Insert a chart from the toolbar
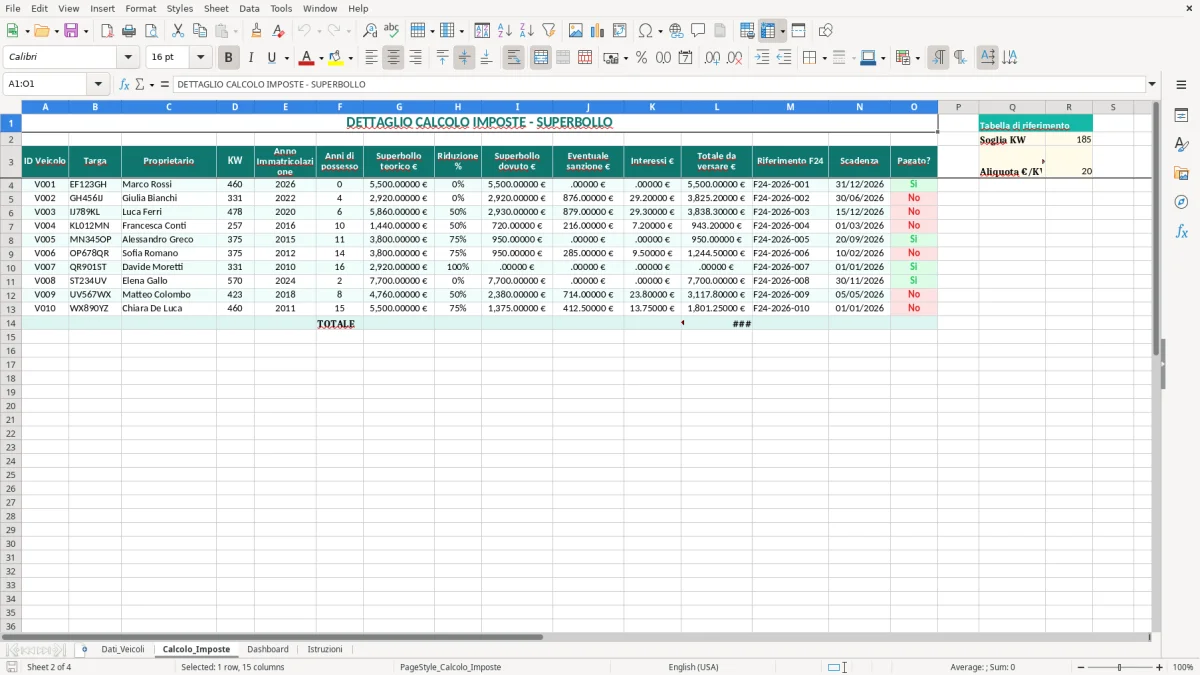 coord(598,31)
